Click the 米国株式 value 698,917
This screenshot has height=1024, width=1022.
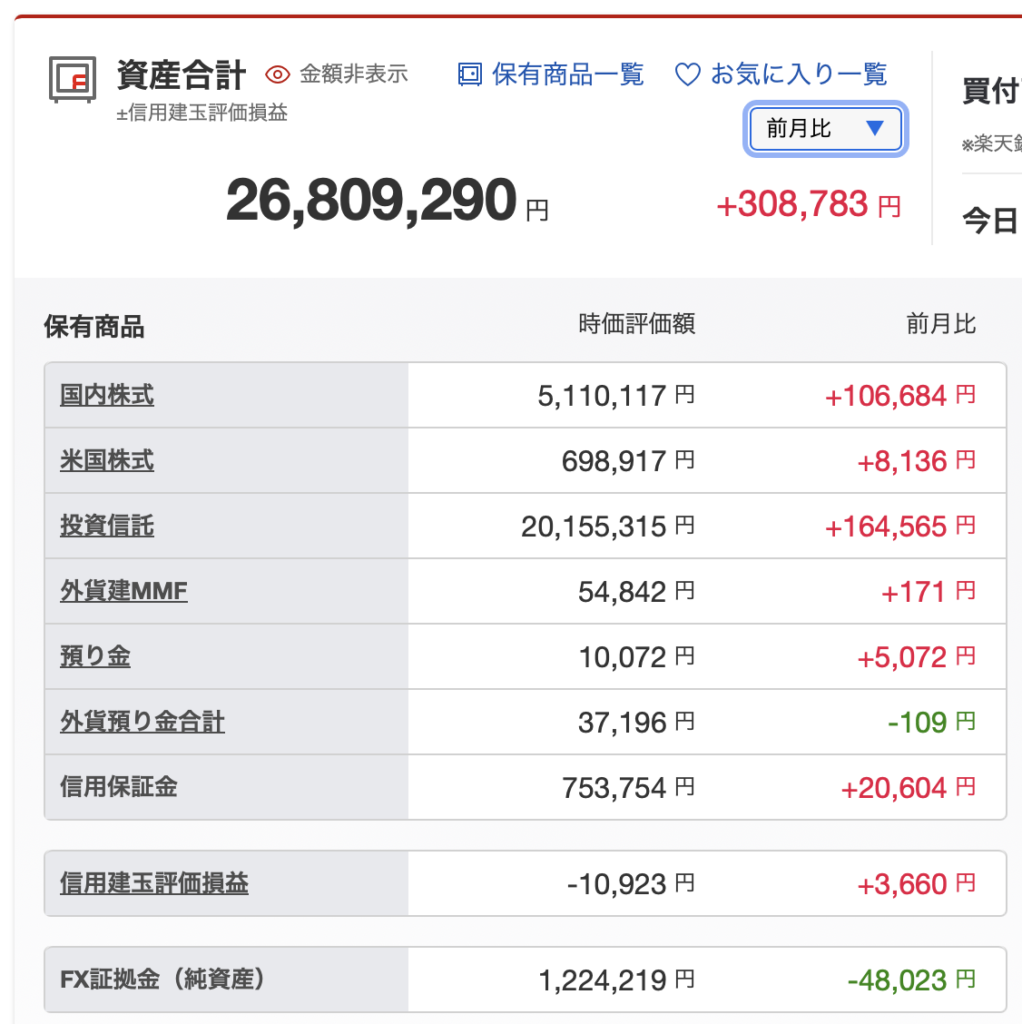click(x=614, y=461)
